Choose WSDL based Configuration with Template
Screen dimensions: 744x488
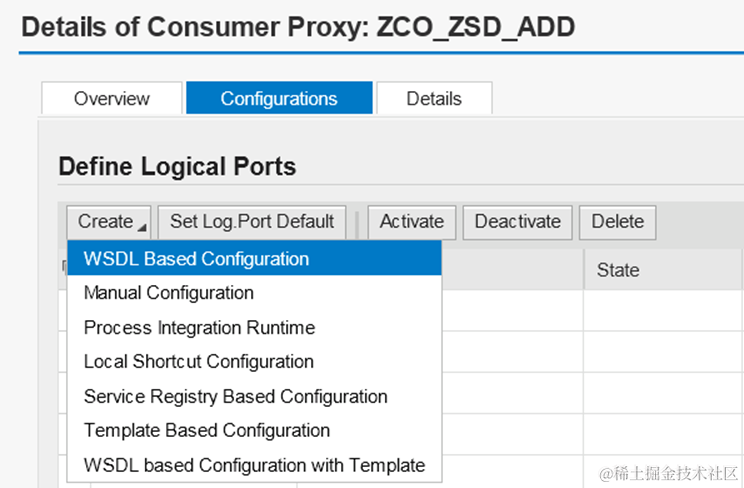(254, 465)
